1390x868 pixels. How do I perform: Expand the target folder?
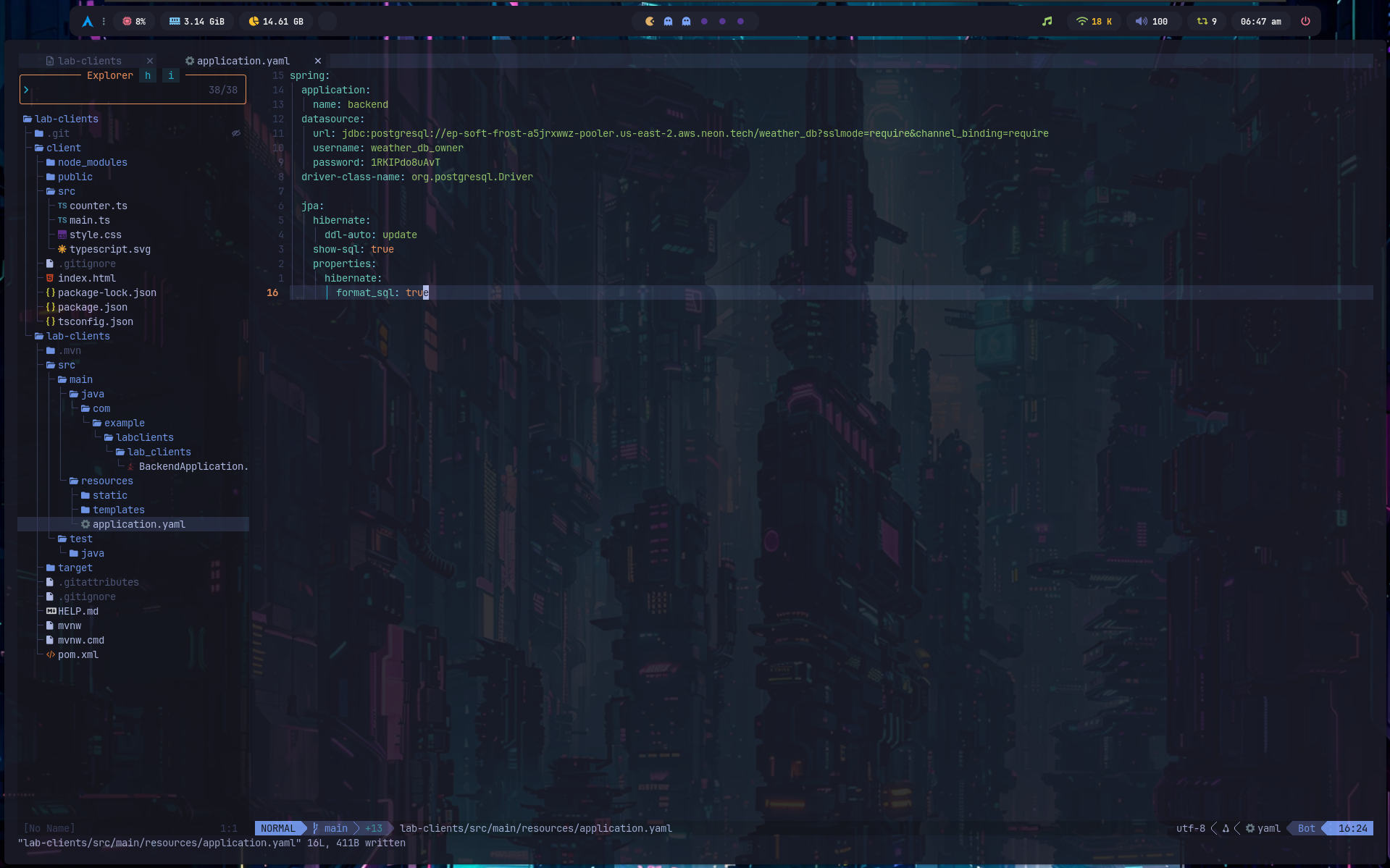click(75, 568)
